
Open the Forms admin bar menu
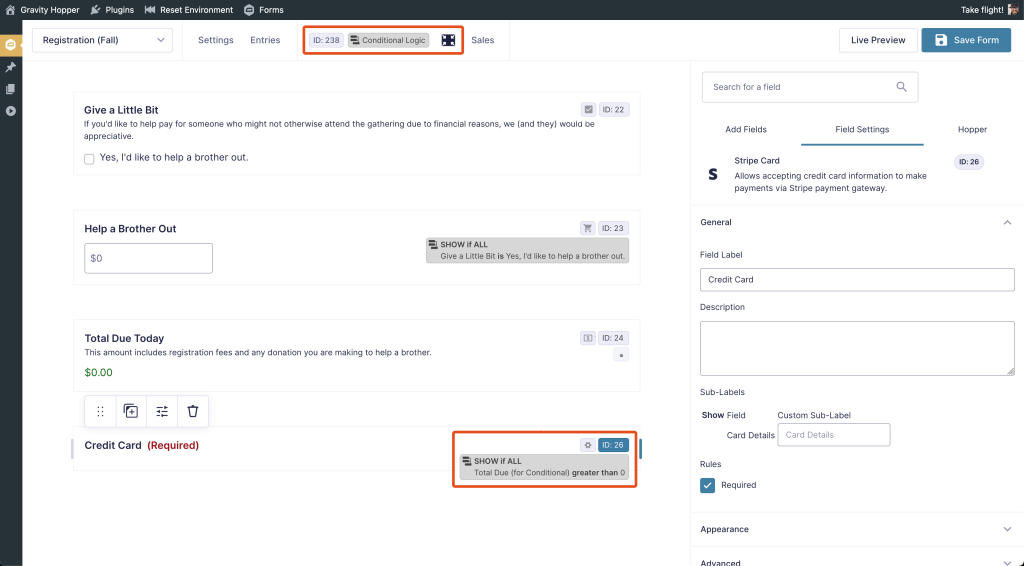tap(263, 10)
